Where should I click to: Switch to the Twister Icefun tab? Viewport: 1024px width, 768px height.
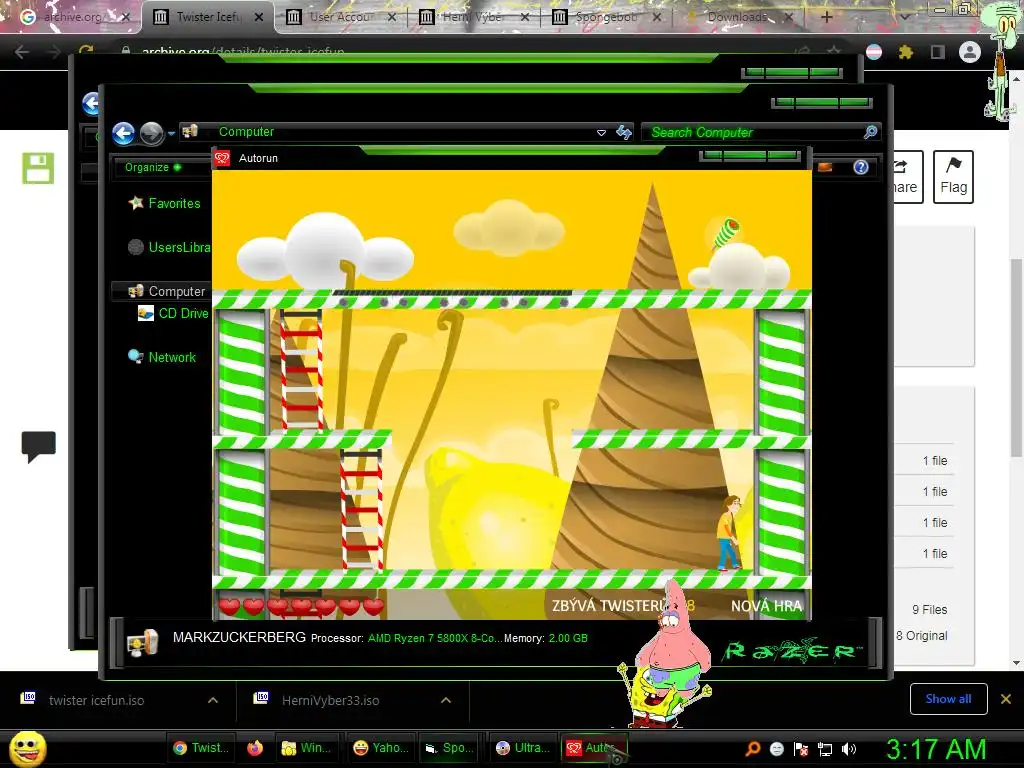pos(209,17)
